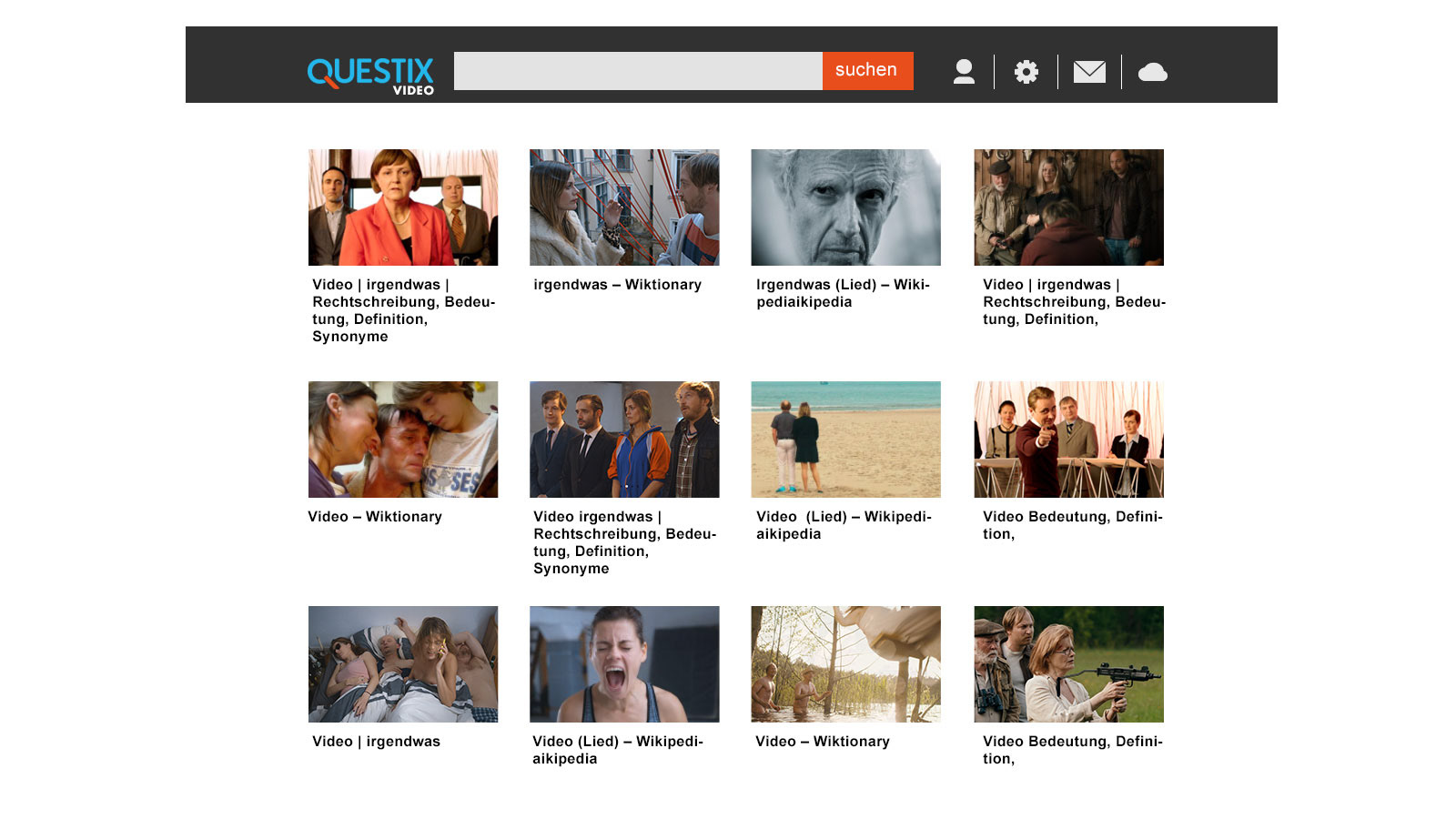The width and height of the screenshot is (1456, 819).
Task: Open thumbnail of man pointing finger
Action: pyautogui.click(x=1068, y=440)
